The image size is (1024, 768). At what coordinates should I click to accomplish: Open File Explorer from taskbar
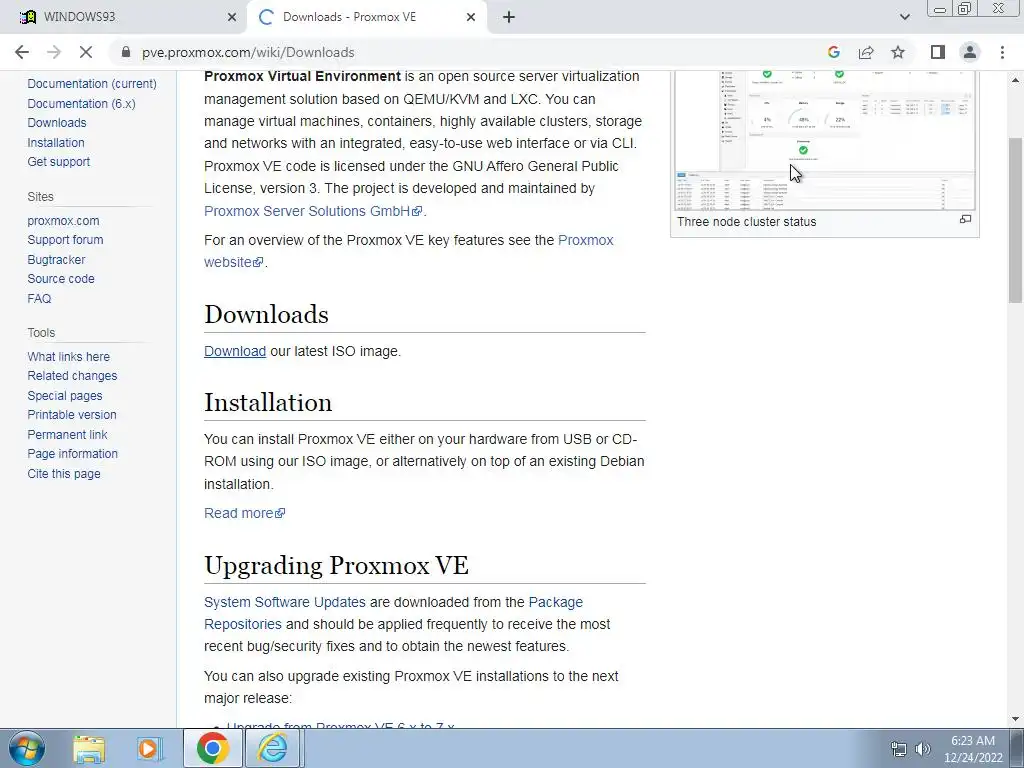[x=89, y=748]
